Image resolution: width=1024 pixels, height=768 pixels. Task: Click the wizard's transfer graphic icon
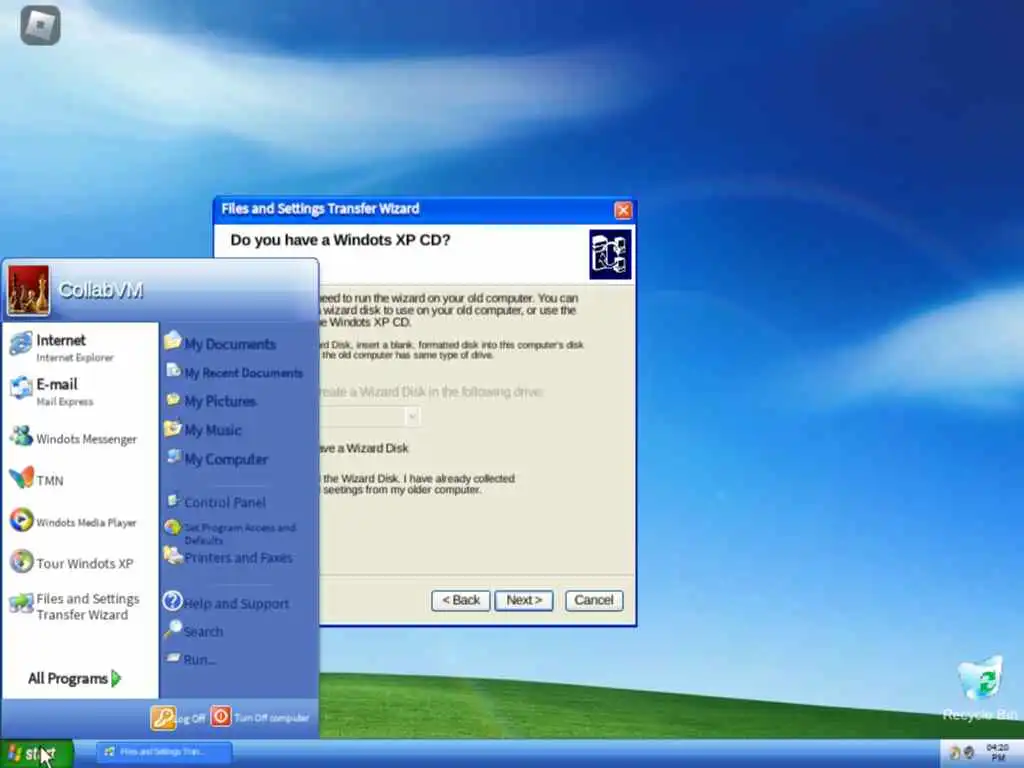(x=610, y=254)
